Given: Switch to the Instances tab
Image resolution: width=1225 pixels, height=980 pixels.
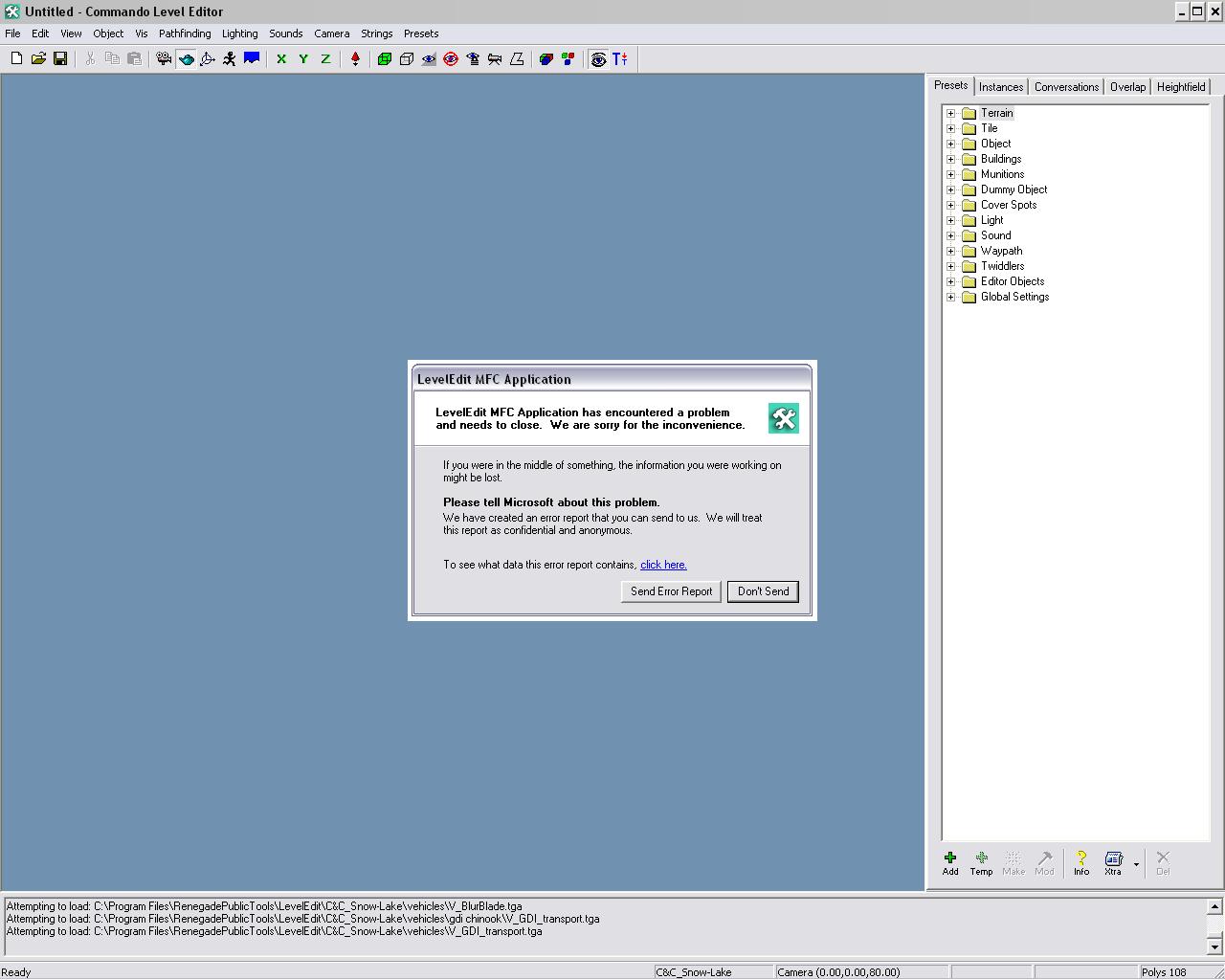Looking at the screenshot, I should pyautogui.click(x=1001, y=87).
